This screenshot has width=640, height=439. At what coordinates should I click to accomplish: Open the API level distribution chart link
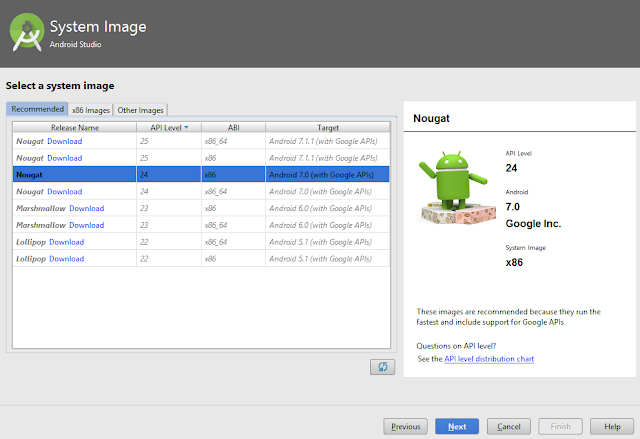coord(491,358)
